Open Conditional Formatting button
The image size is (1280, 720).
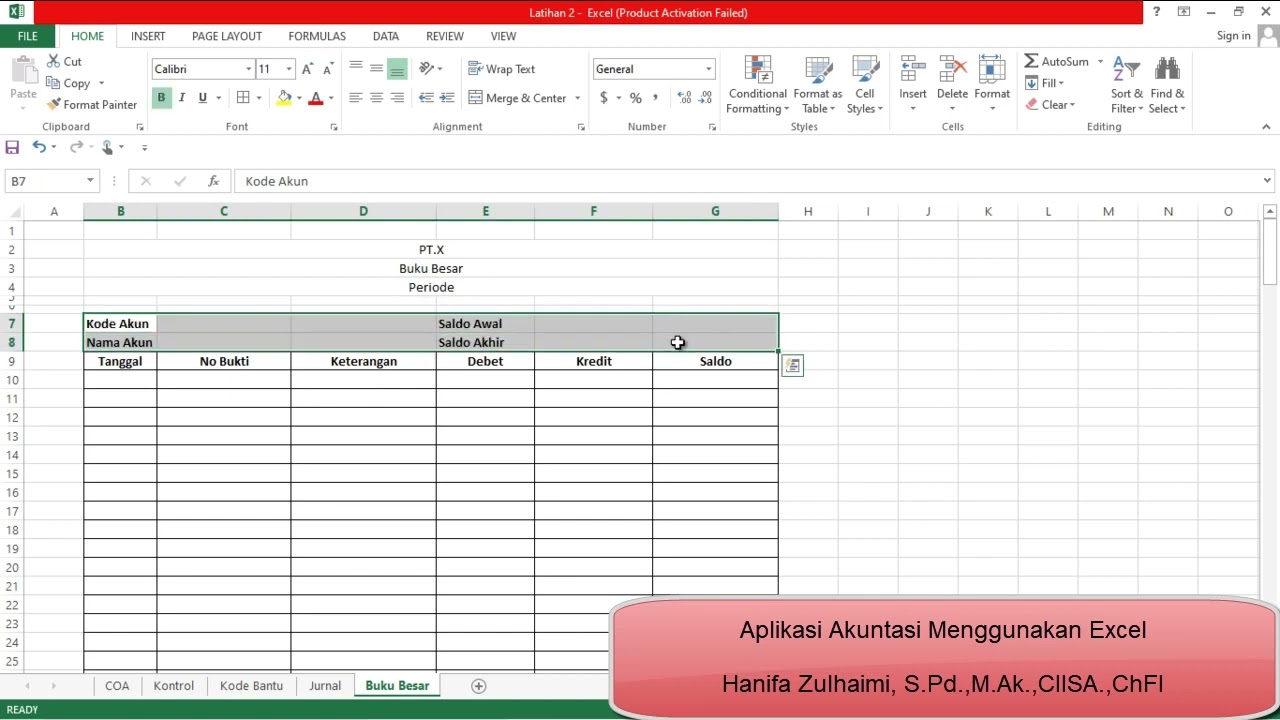pos(757,85)
